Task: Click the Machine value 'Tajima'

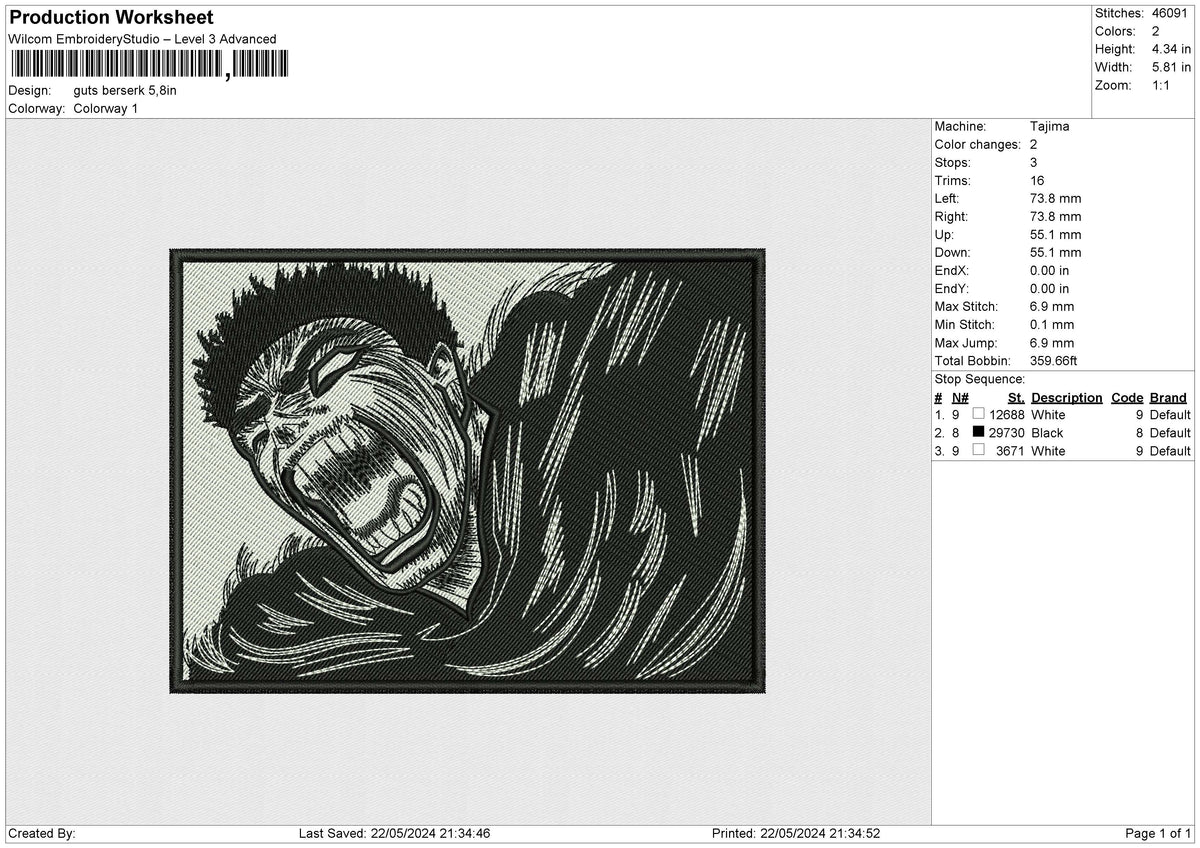Action: coord(1049,126)
